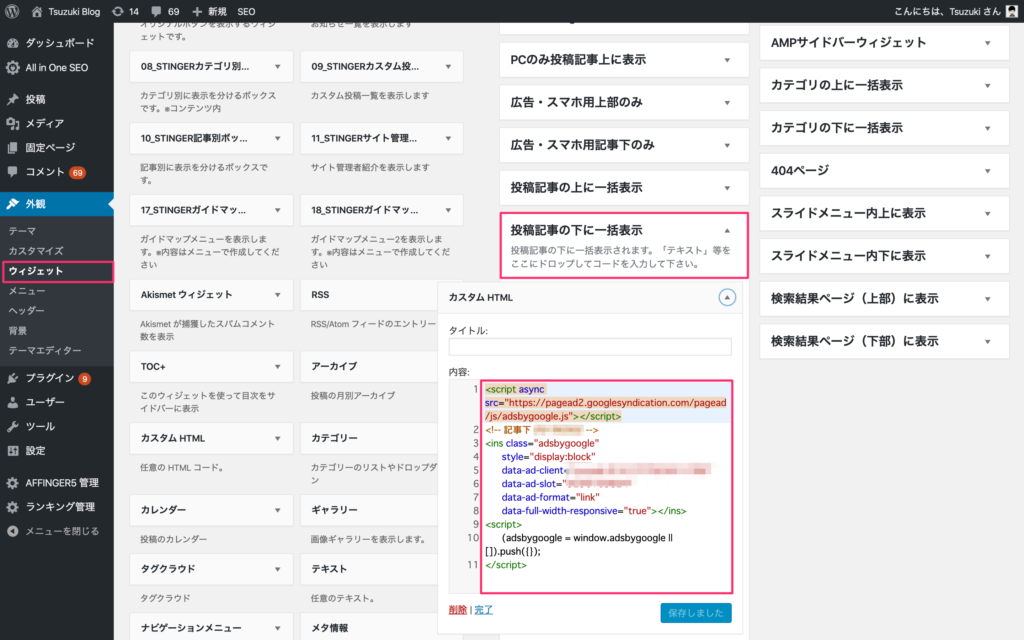Open the SEO admin bar menu
1024x640 pixels.
(x=246, y=12)
